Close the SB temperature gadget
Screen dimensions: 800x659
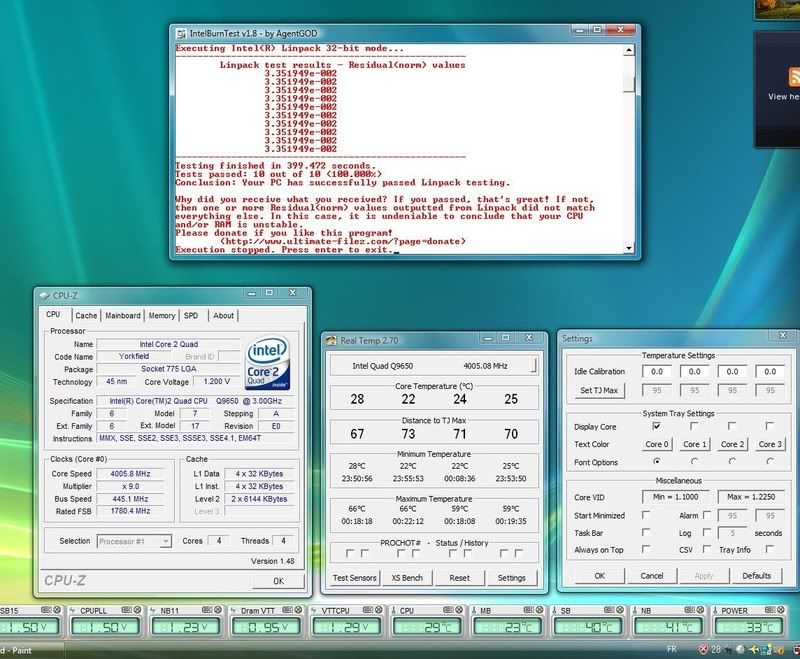(619, 610)
